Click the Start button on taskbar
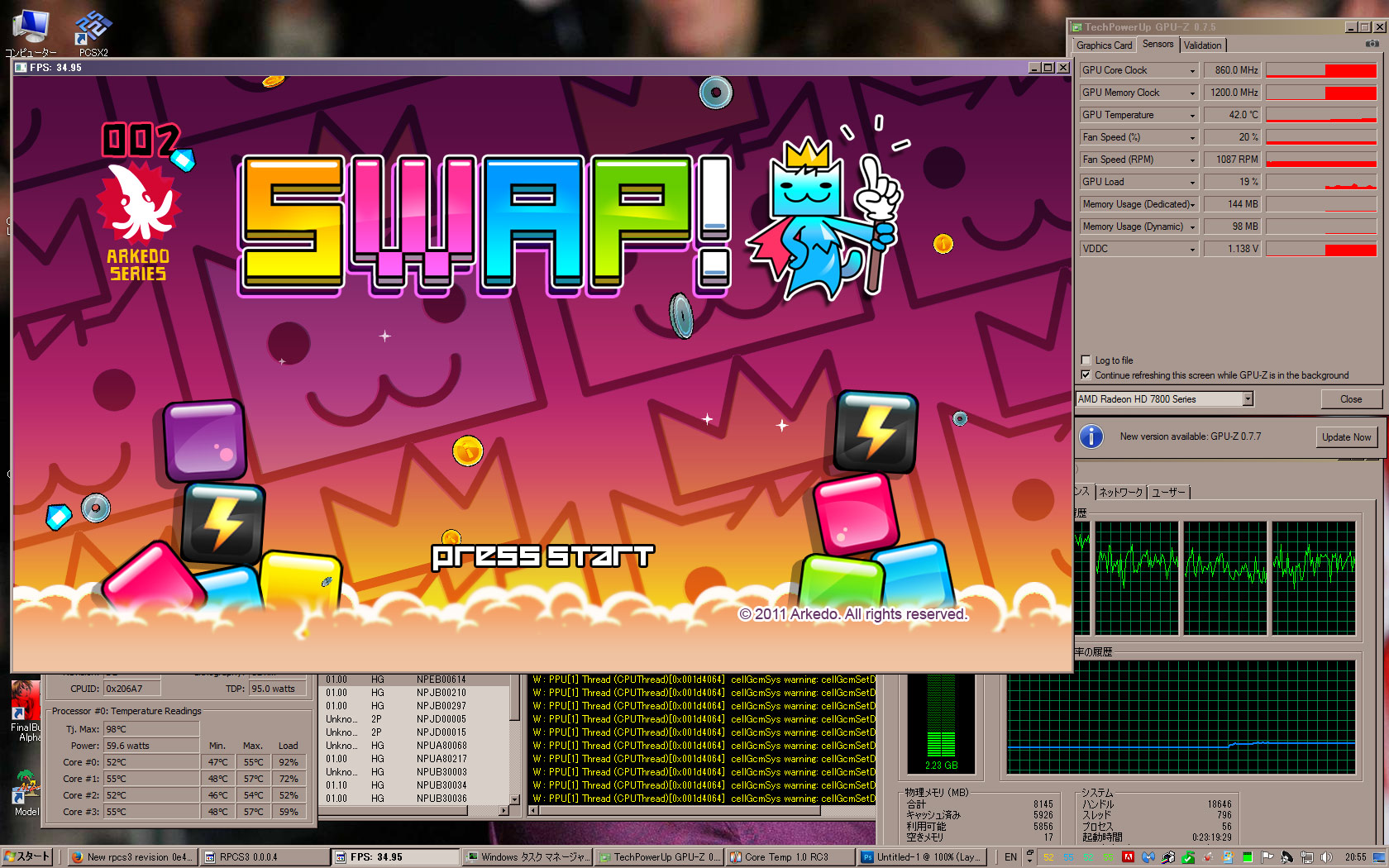The image size is (1389, 868). coord(27,857)
